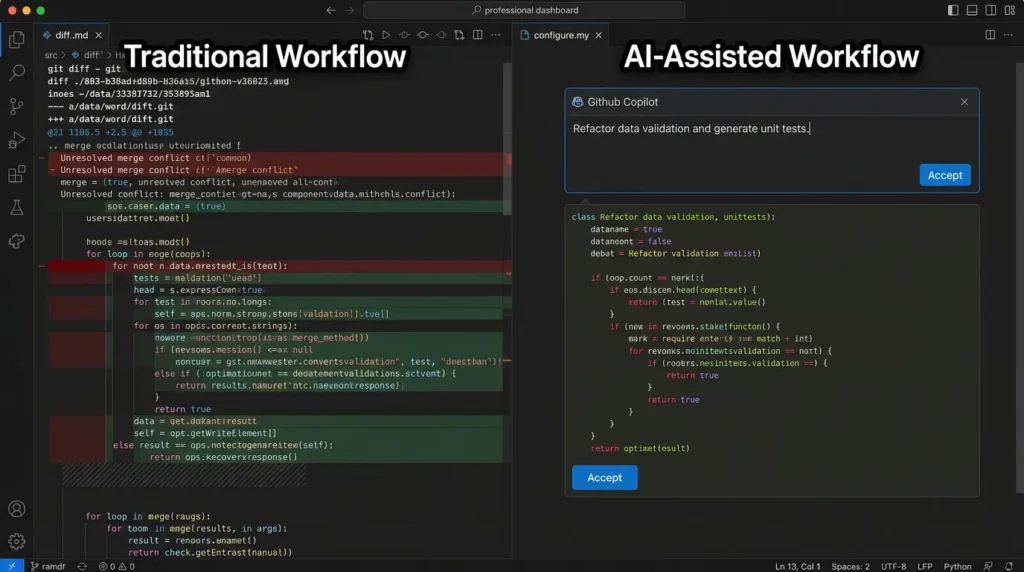The image size is (1024, 572).
Task: Open the Testing flask view
Action: pos(17,208)
